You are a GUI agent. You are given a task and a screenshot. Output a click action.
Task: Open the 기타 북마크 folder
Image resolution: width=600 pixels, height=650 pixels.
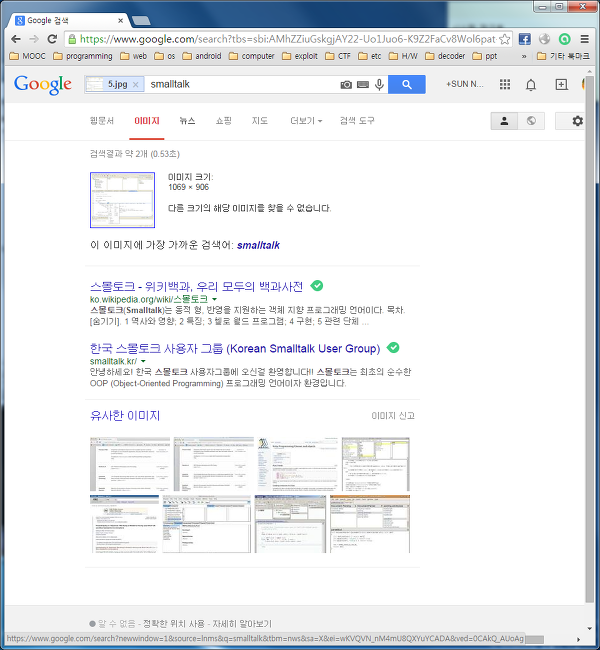(563, 56)
